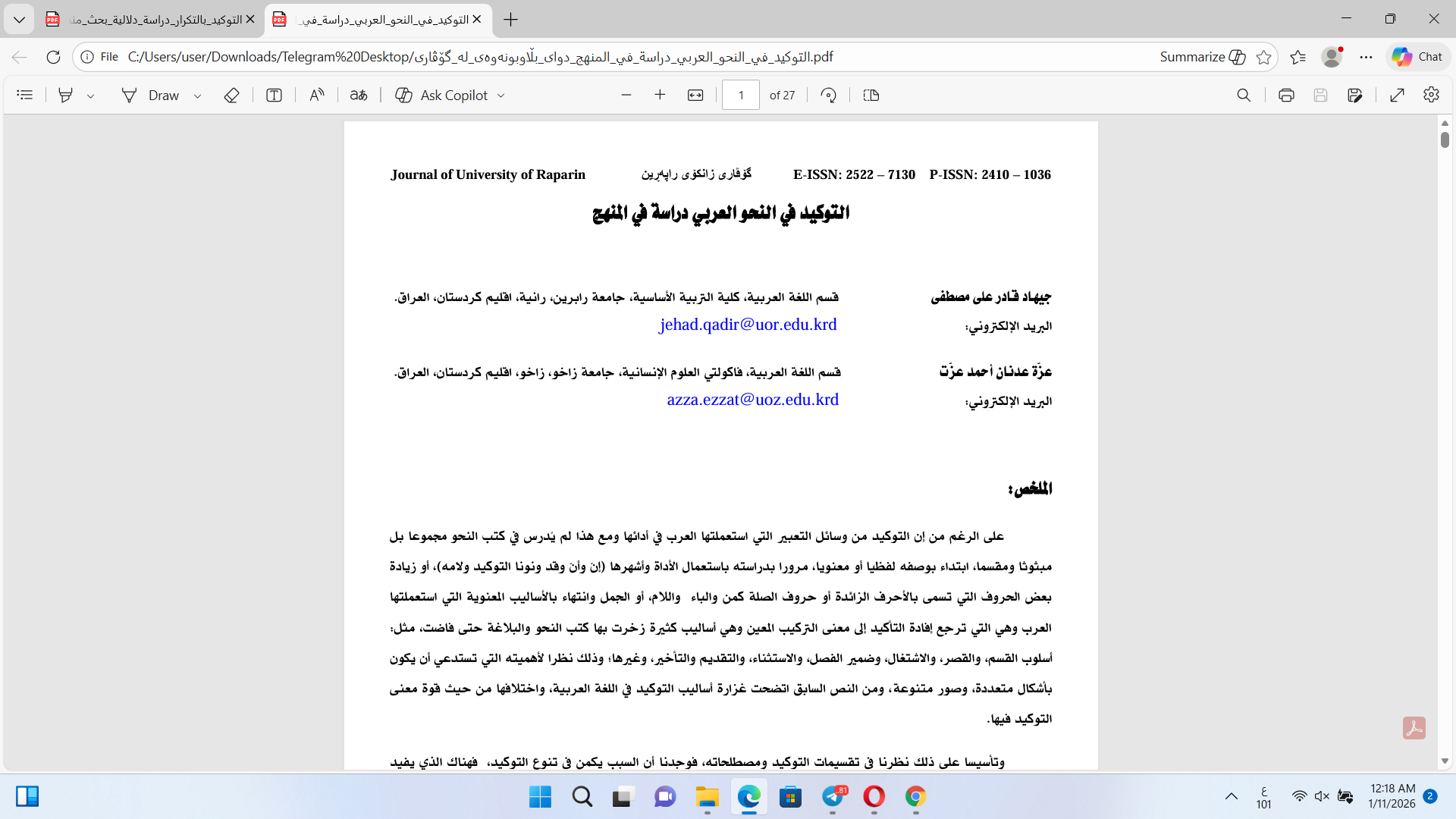This screenshot has width=1456, height=819.
Task: Zoom out the PDF page
Action: (626, 95)
